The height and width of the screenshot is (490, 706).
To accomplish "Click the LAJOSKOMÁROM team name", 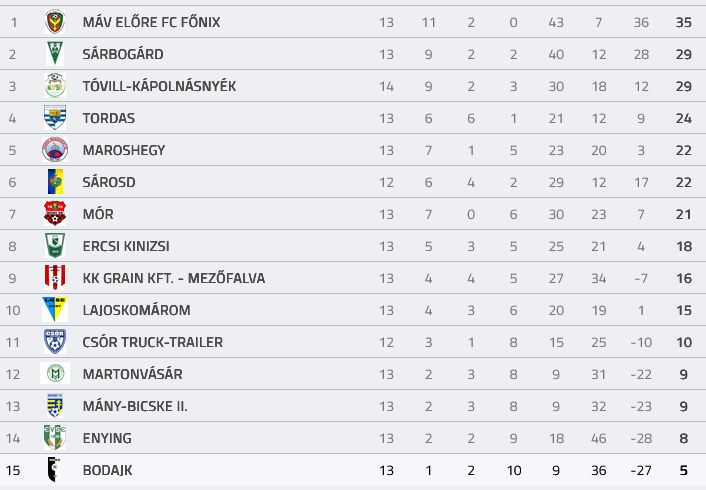I will 136,310.
